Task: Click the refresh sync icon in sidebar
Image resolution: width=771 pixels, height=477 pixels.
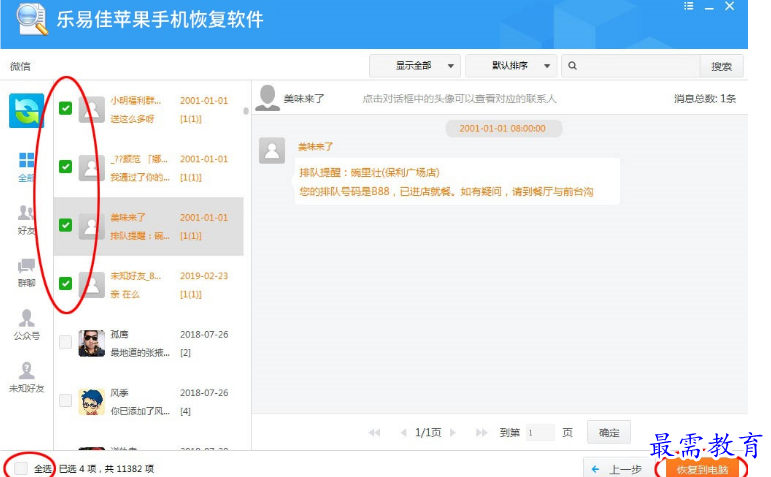Action: click(x=26, y=110)
